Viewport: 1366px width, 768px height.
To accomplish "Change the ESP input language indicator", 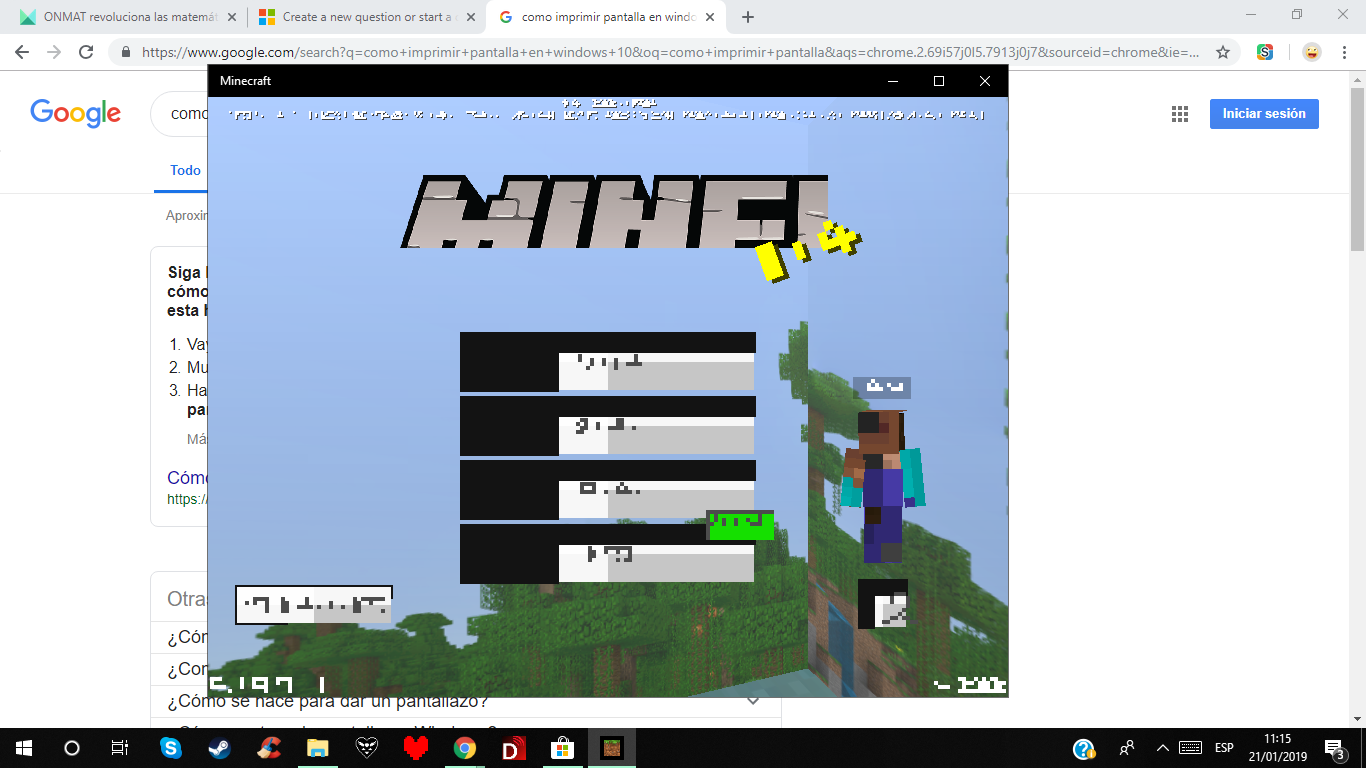I will click(x=1224, y=748).
